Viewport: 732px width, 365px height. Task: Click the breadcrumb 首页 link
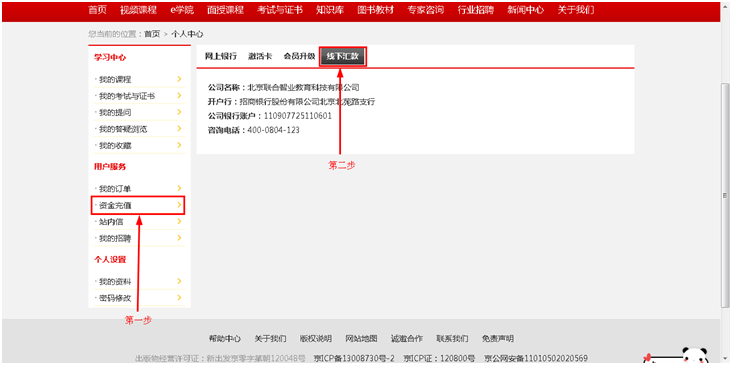[152, 34]
